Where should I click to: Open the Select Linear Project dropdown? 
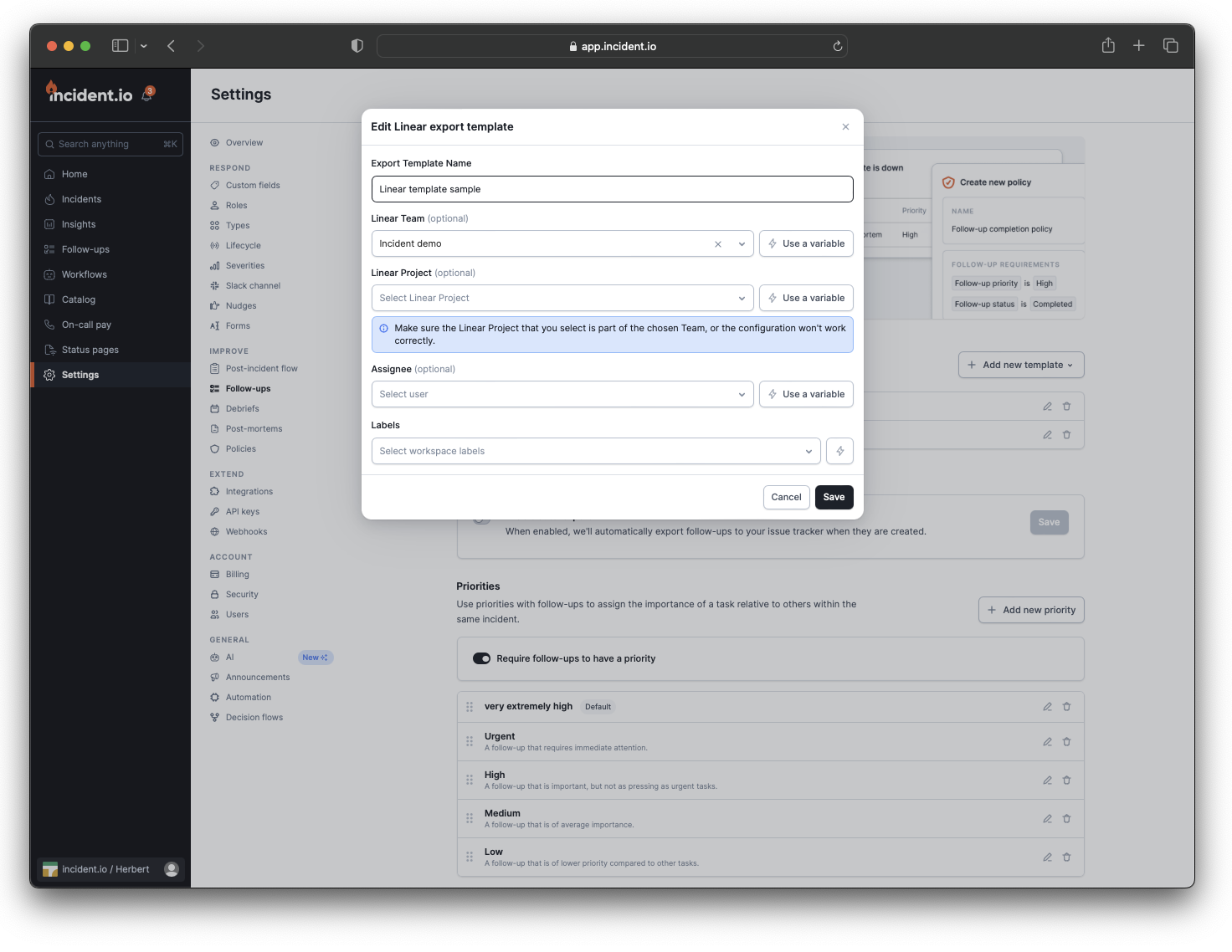point(562,299)
